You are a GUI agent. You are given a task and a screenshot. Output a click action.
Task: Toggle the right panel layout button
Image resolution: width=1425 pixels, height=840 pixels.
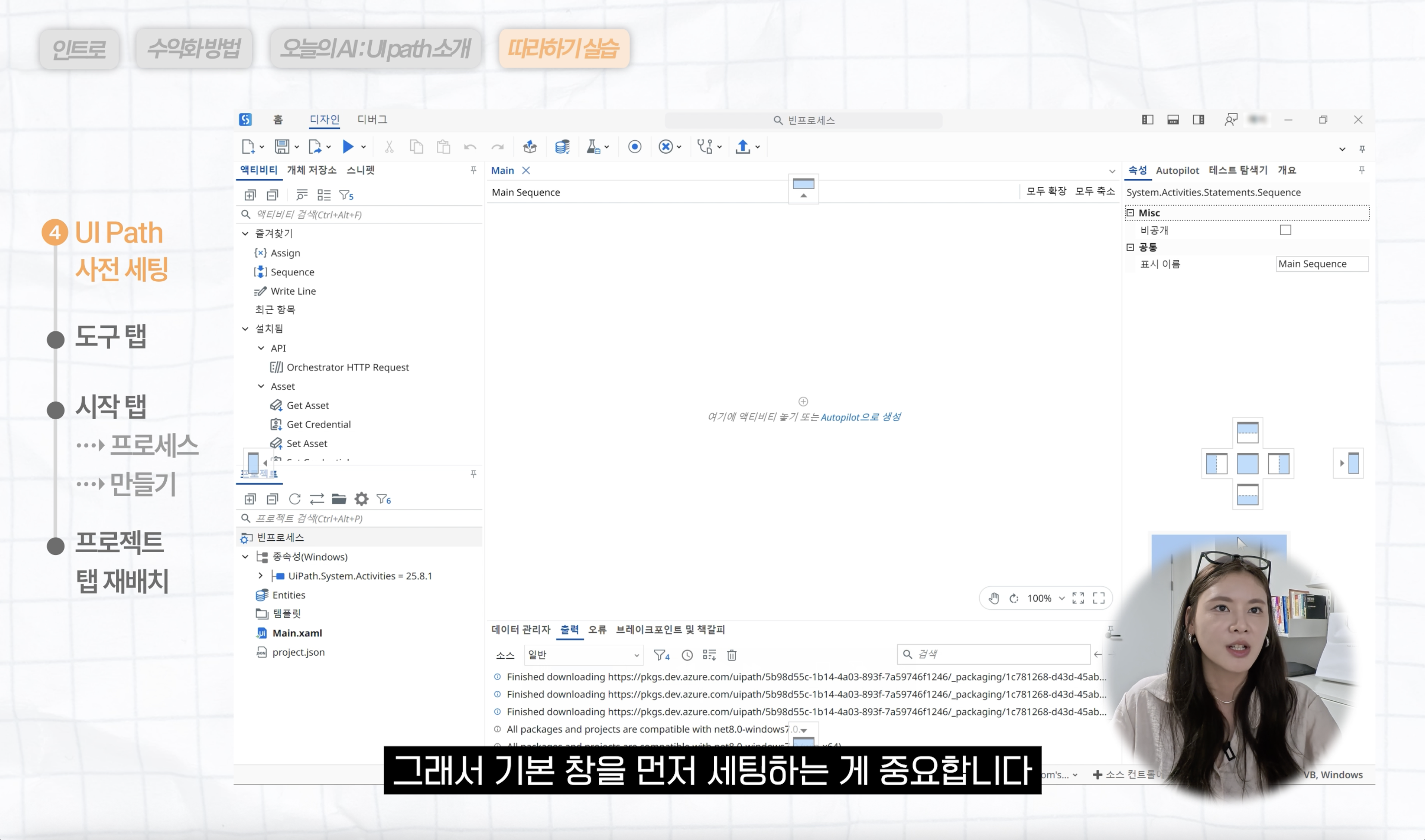pos(1198,120)
